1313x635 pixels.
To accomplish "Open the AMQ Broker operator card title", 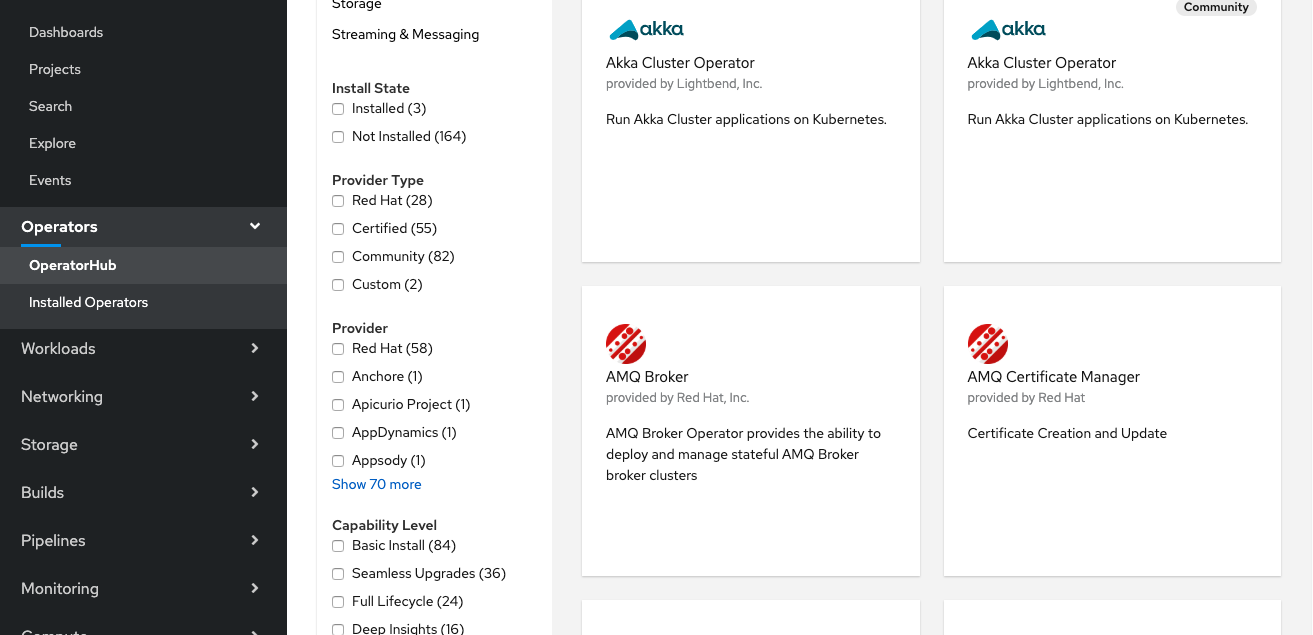I will (x=647, y=377).
